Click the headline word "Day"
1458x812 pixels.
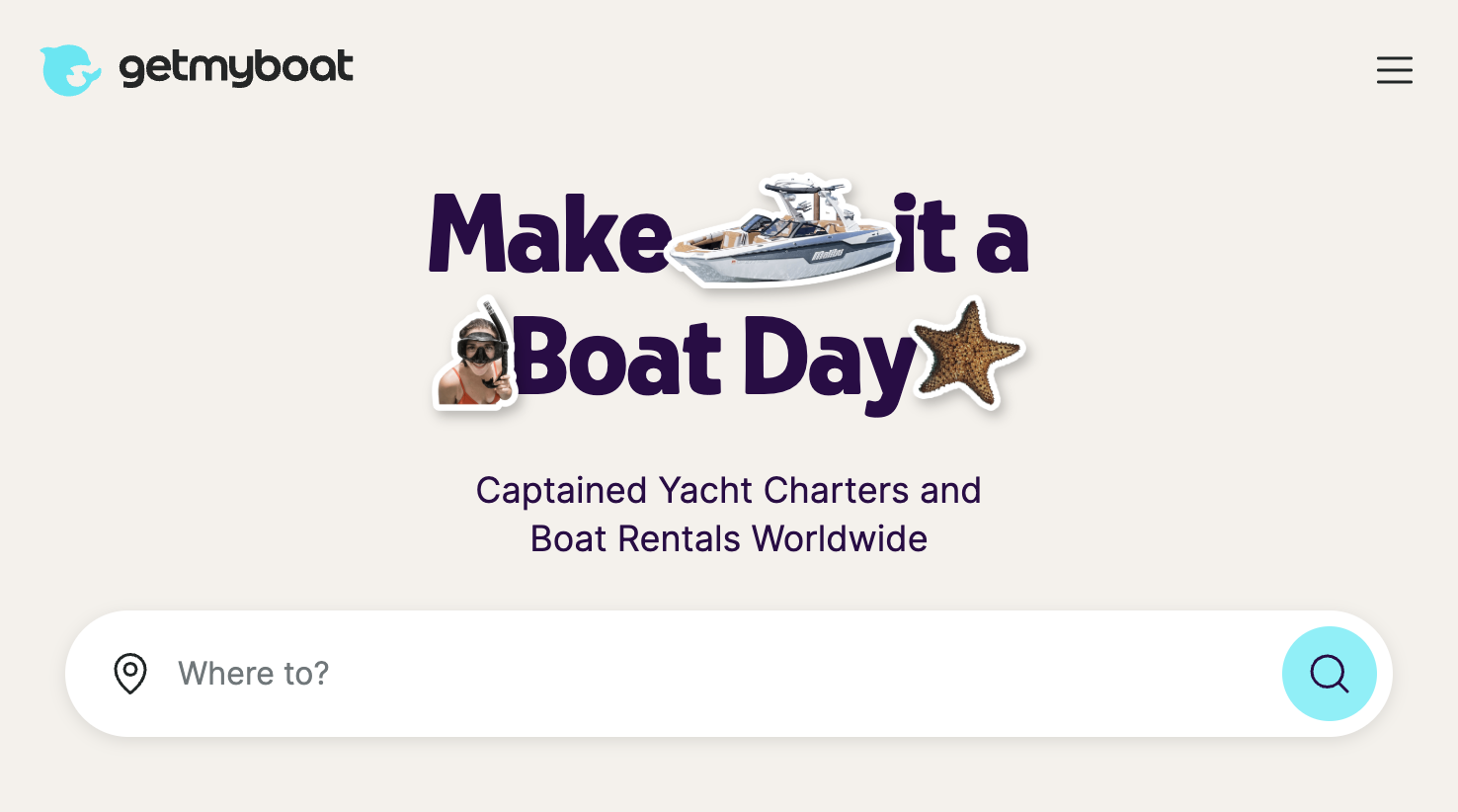pos(828,360)
